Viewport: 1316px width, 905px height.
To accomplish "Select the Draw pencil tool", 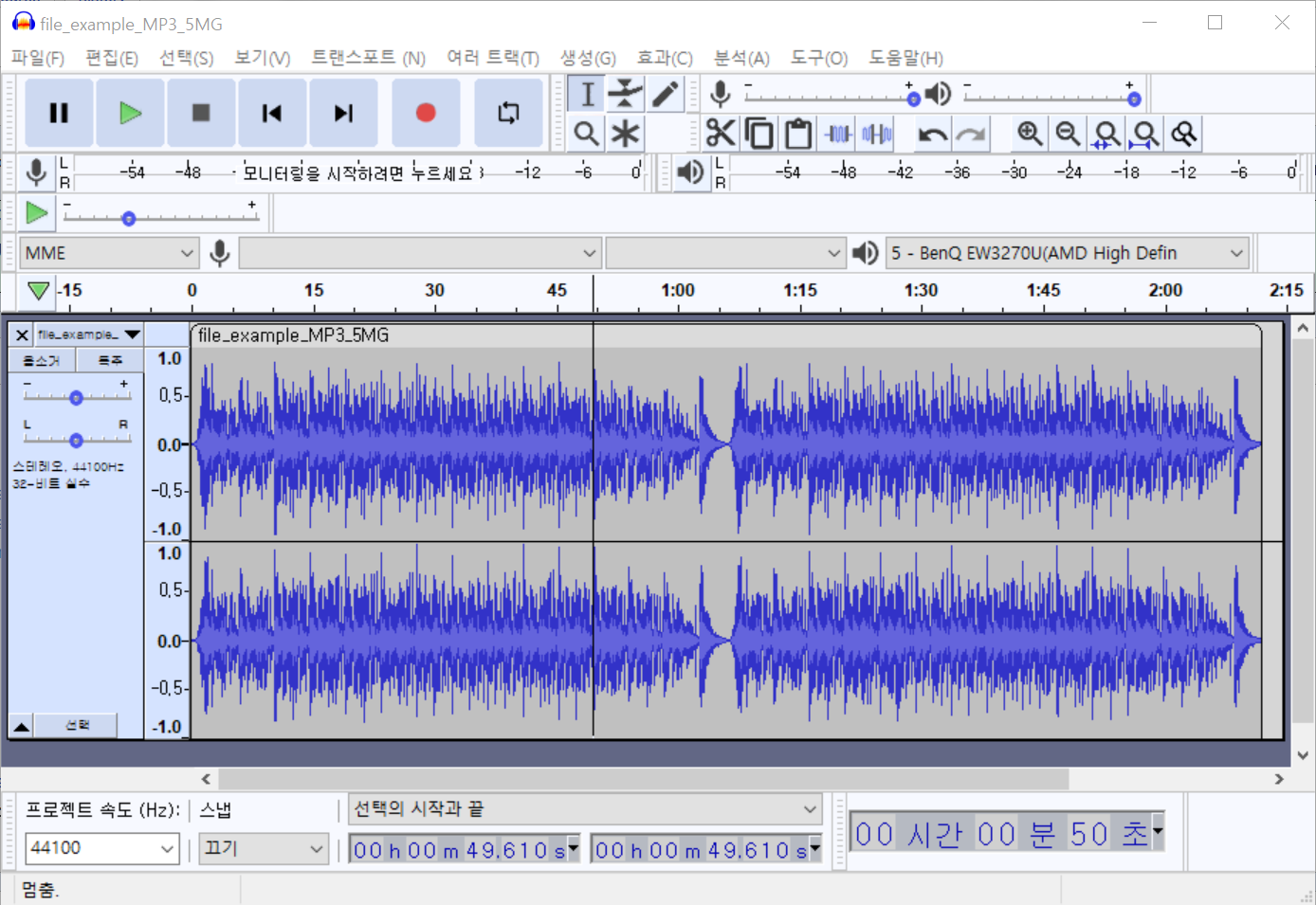I will point(666,94).
